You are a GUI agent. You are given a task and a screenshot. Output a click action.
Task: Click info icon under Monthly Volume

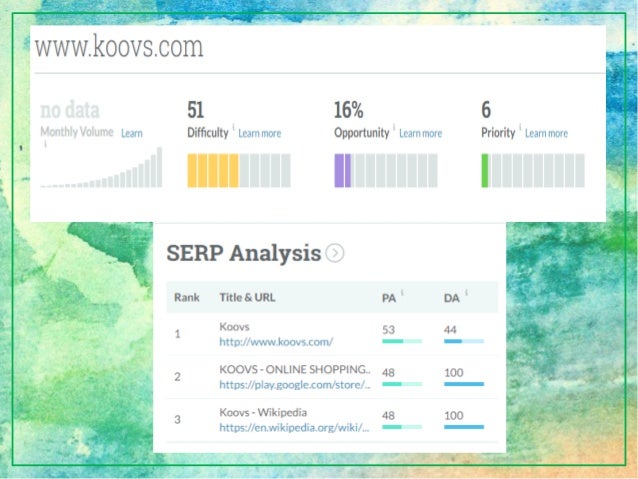tap(45, 144)
